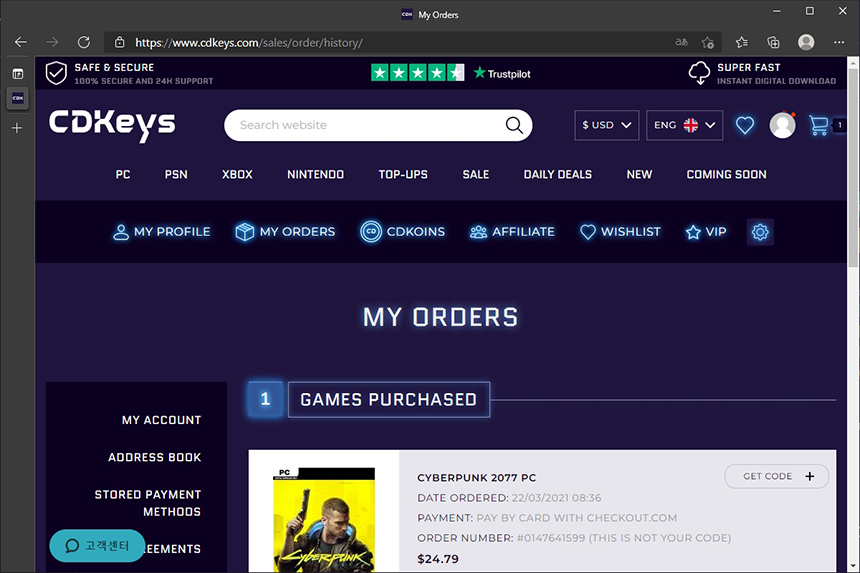Open the favorites list
This screenshot has height=573, width=860.
point(742,42)
